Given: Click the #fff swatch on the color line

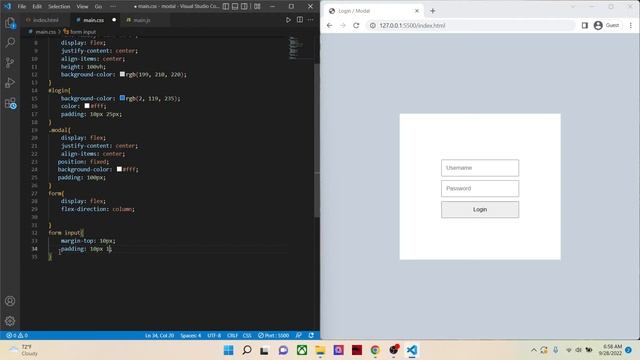Looking at the screenshot, I should pyautogui.click(x=87, y=106).
